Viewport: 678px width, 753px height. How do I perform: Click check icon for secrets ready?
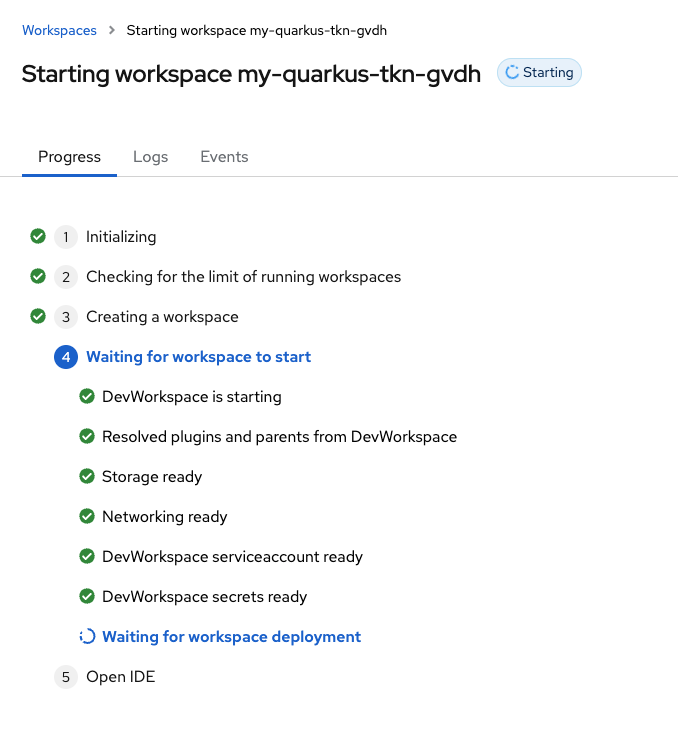[x=87, y=596]
